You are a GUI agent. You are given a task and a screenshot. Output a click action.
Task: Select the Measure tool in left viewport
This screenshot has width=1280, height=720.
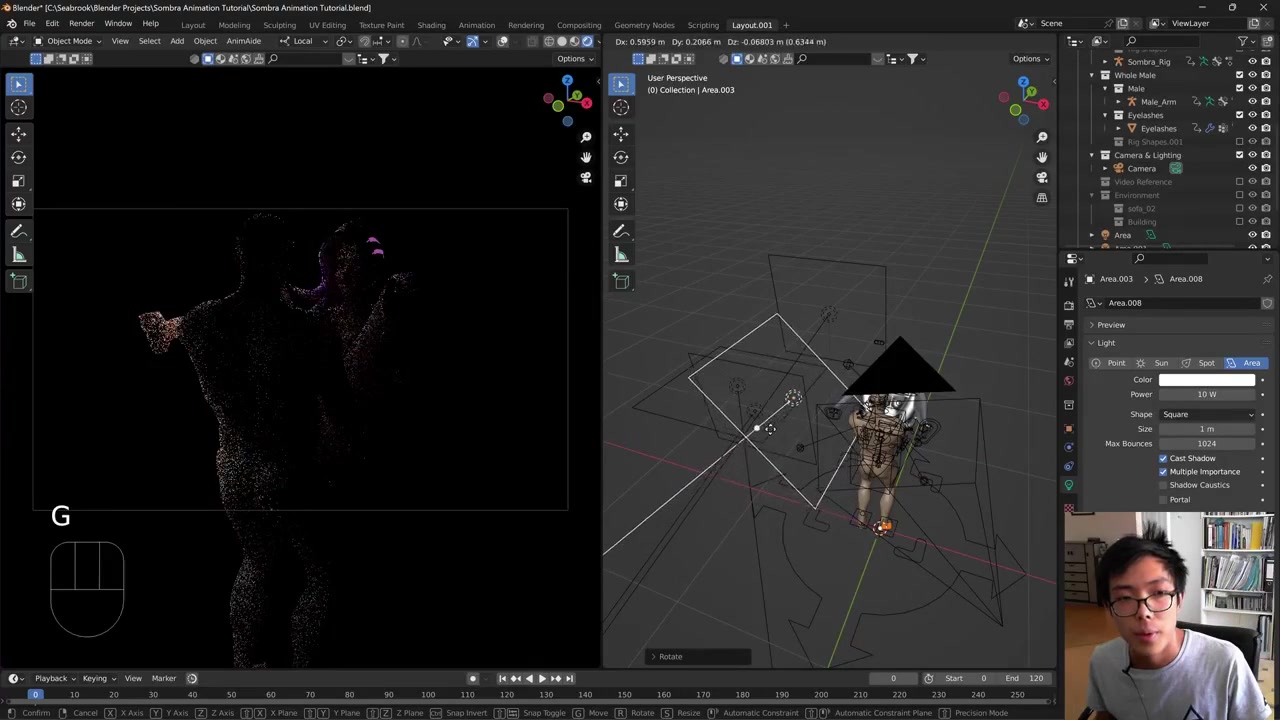click(19, 255)
